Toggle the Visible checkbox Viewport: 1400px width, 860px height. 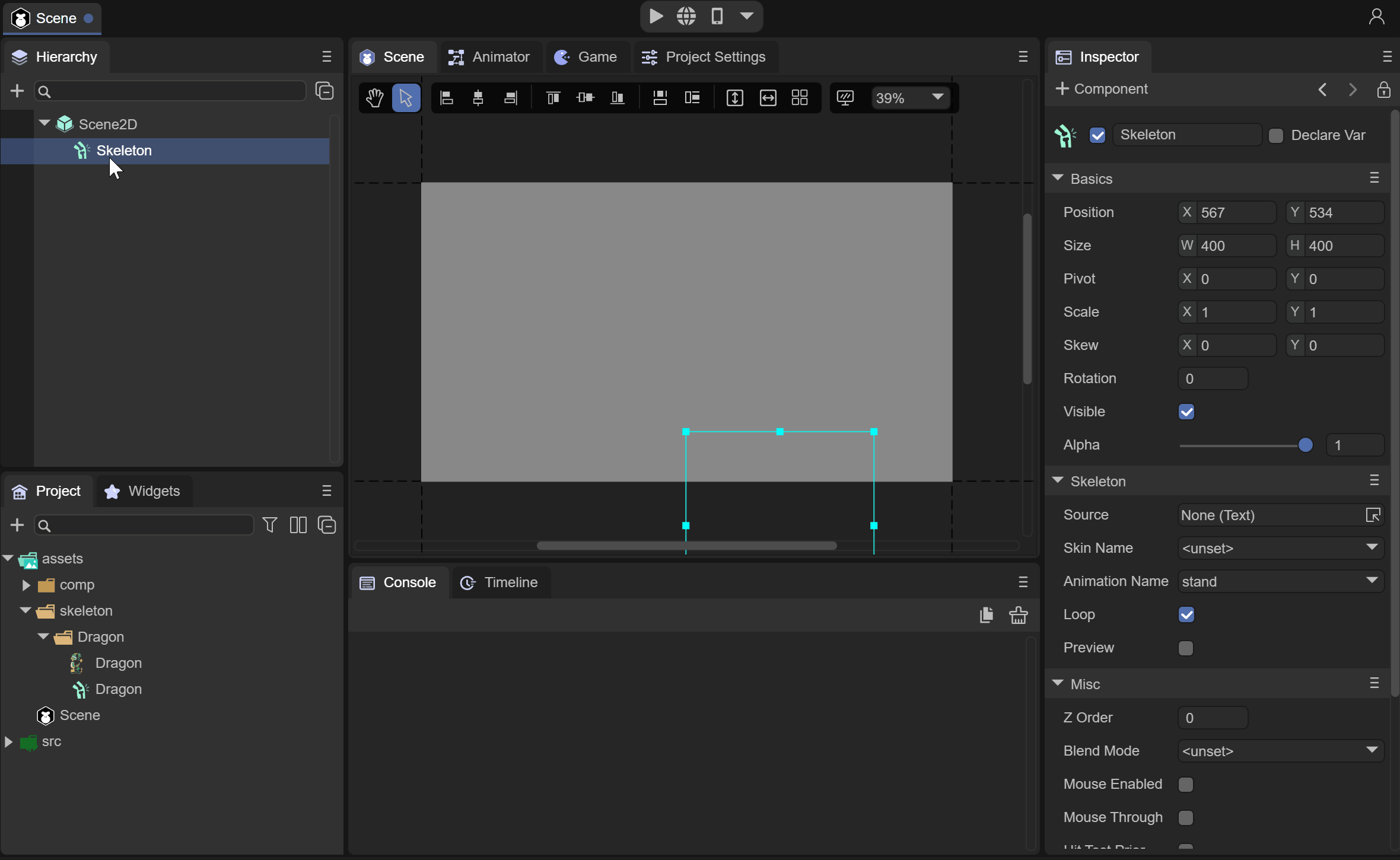tap(1186, 412)
